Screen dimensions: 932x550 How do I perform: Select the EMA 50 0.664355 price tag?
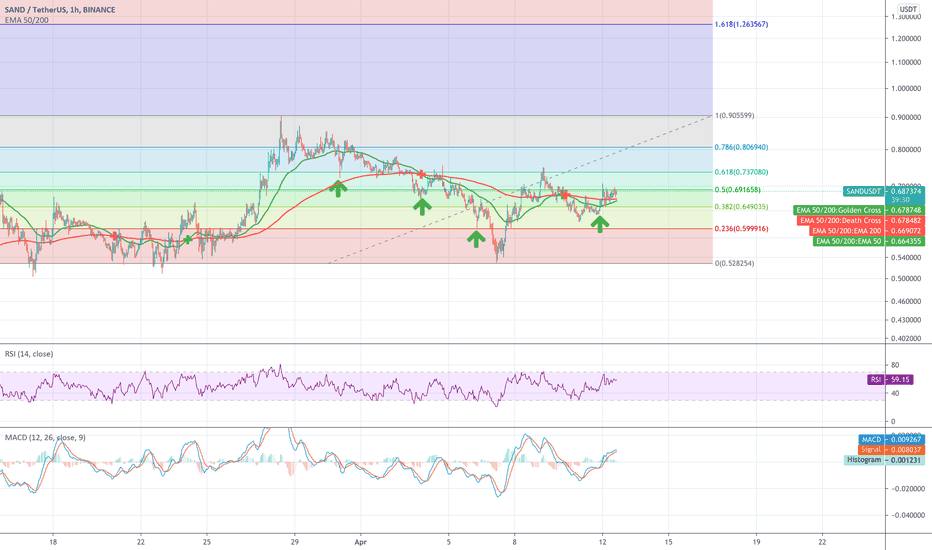coord(869,241)
